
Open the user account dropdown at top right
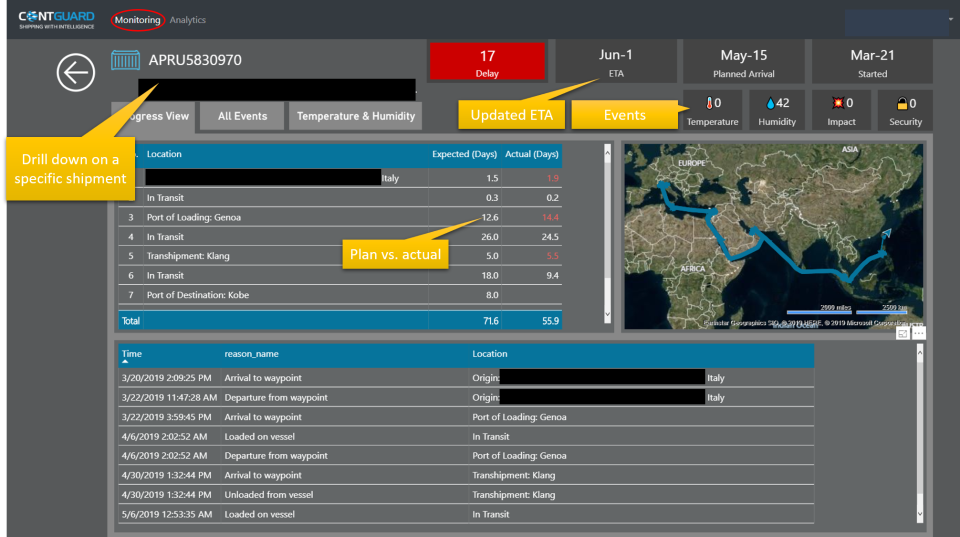coord(899,20)
